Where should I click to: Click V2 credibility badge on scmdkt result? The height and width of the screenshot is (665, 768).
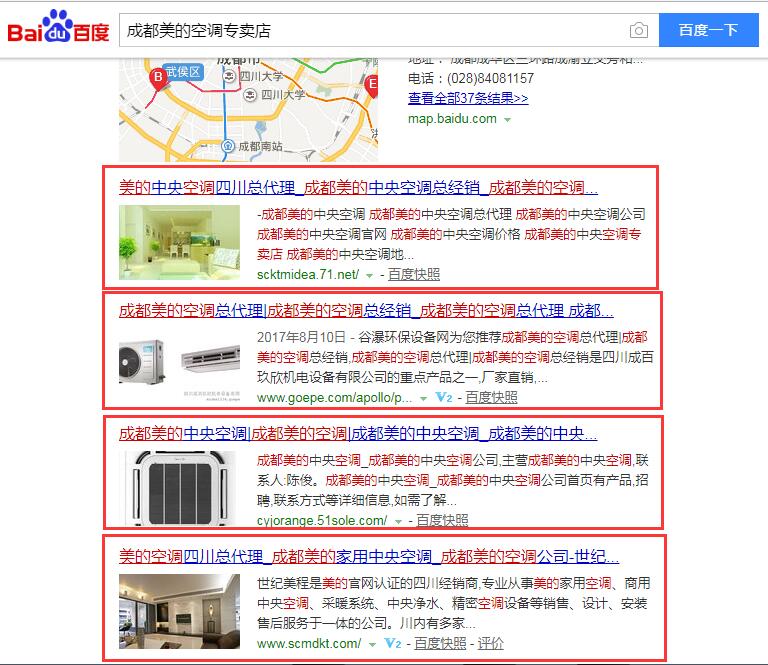pyautogui.click(x=393, y=643)
